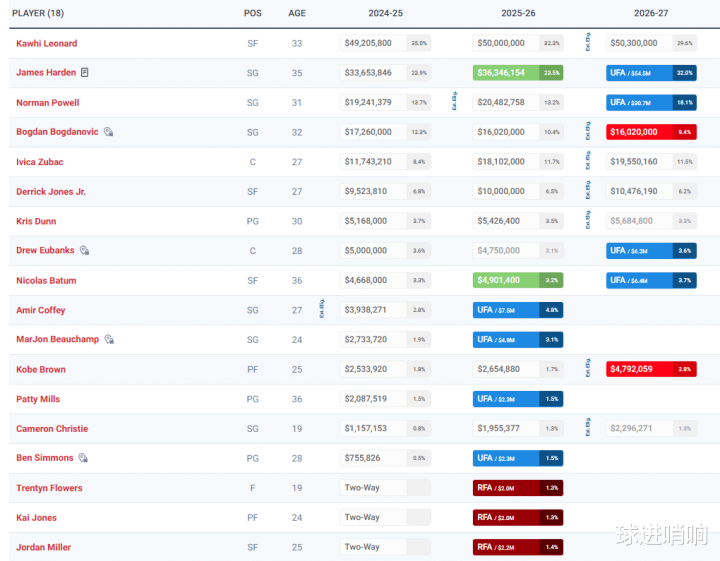Image resolution: width=720 pixels, height=561 pixels.
Task: Select Kawhi Leonard's $49,205,800 2024-25 salary
Action: tap(385, 43)
